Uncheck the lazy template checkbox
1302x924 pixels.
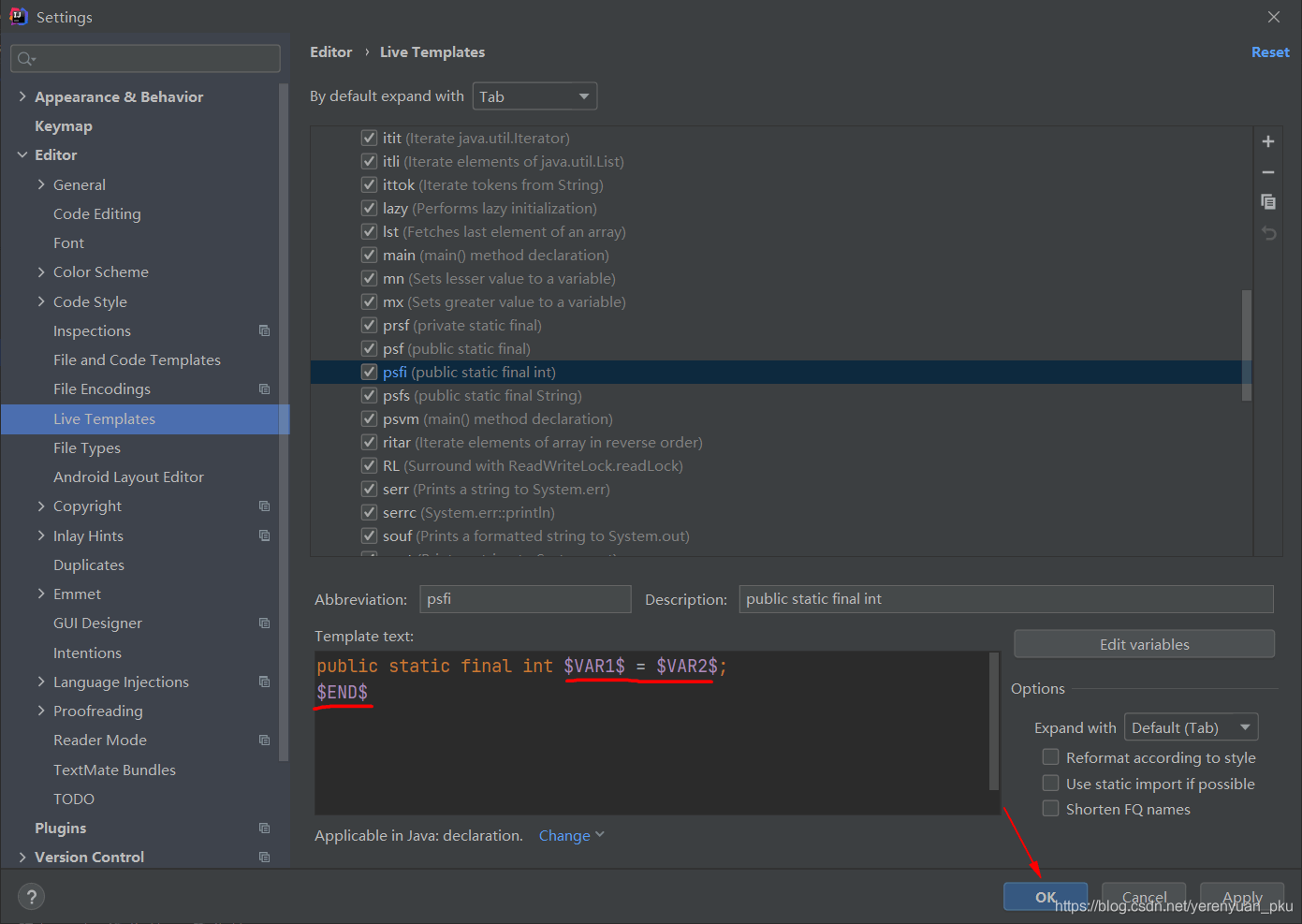[x=369, y=208]
